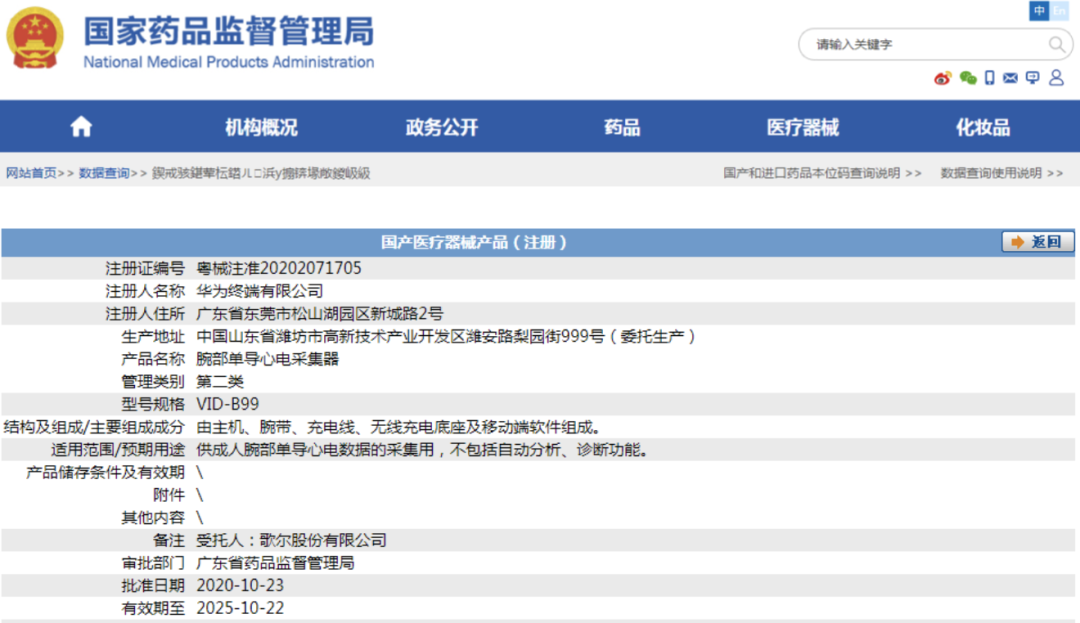Viewport: 1080px width, 623px height.
Task: Select the home icon on the navigation bar
Action: point(80,125)
